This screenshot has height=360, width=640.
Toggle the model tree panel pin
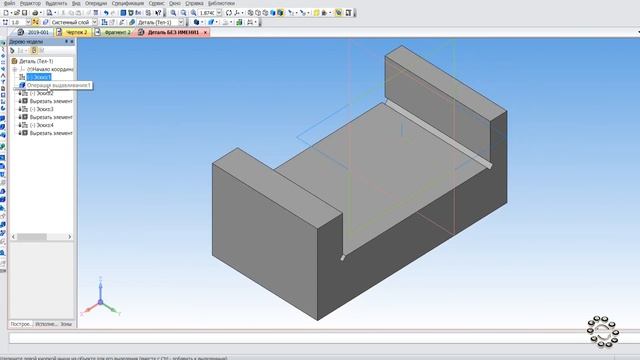(x=66, y=42)
